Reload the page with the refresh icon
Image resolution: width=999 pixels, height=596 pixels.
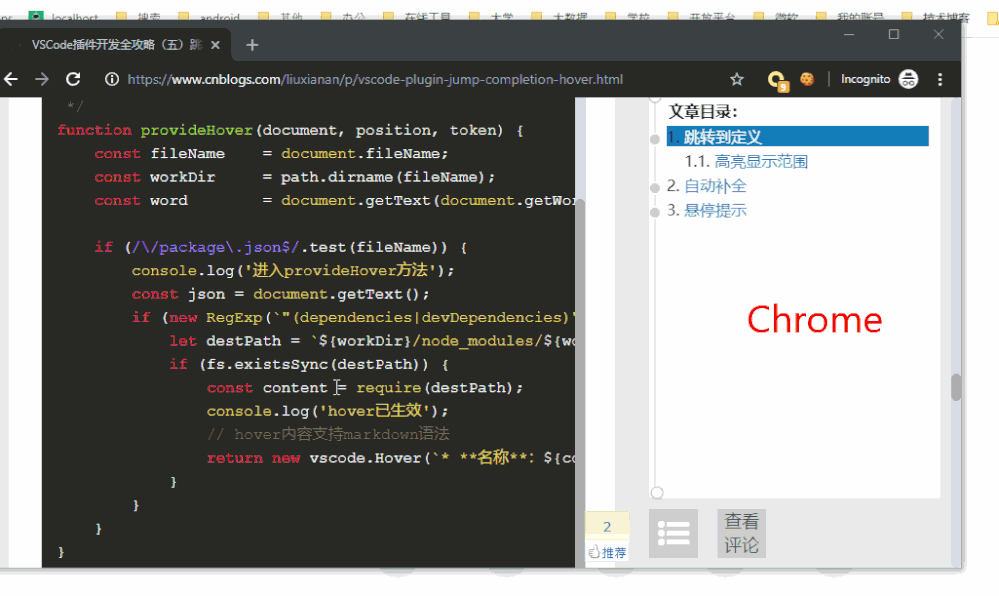click(73, 79)
